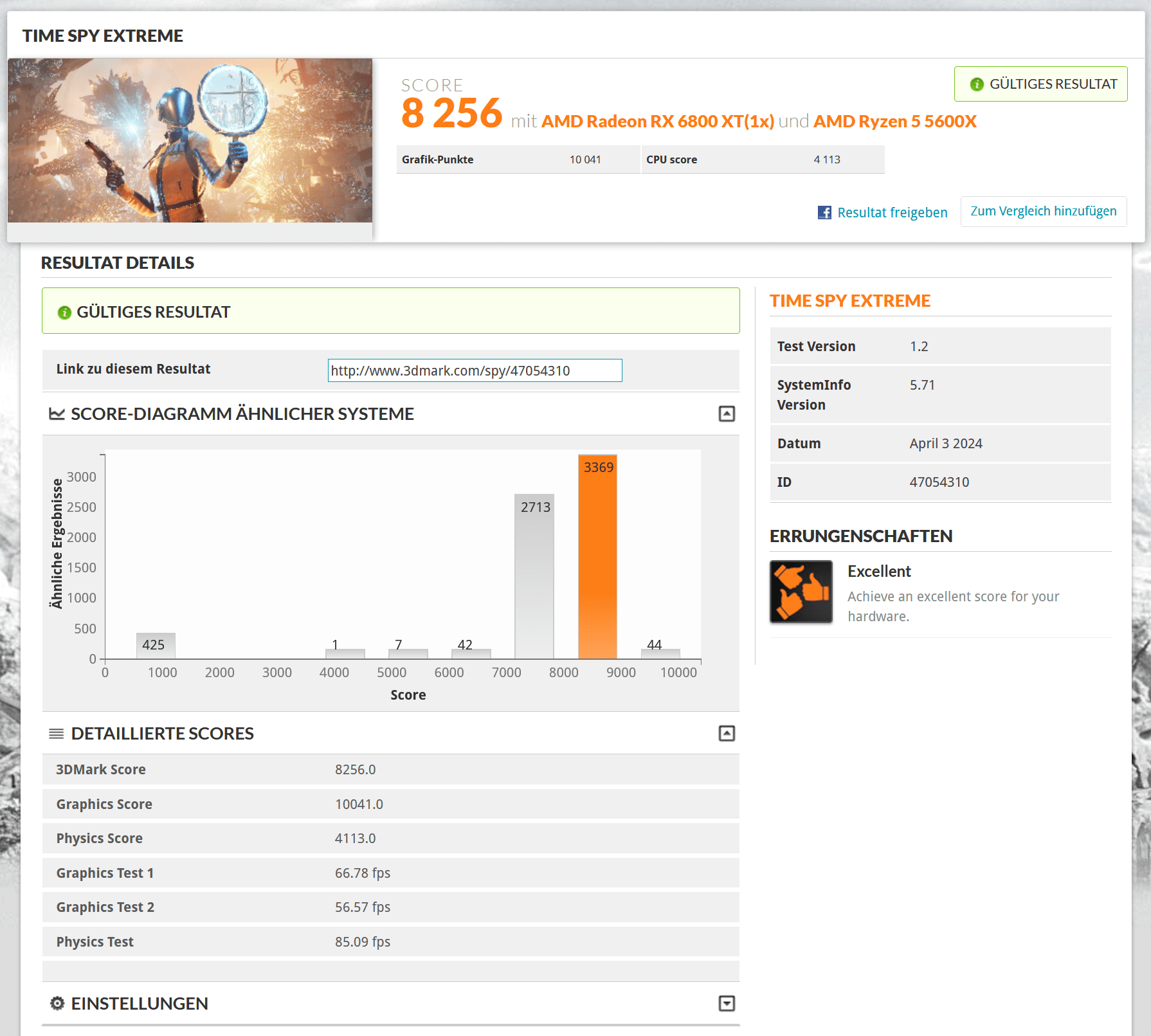
Task: Click the Facebook share icon
Action: 824,212
